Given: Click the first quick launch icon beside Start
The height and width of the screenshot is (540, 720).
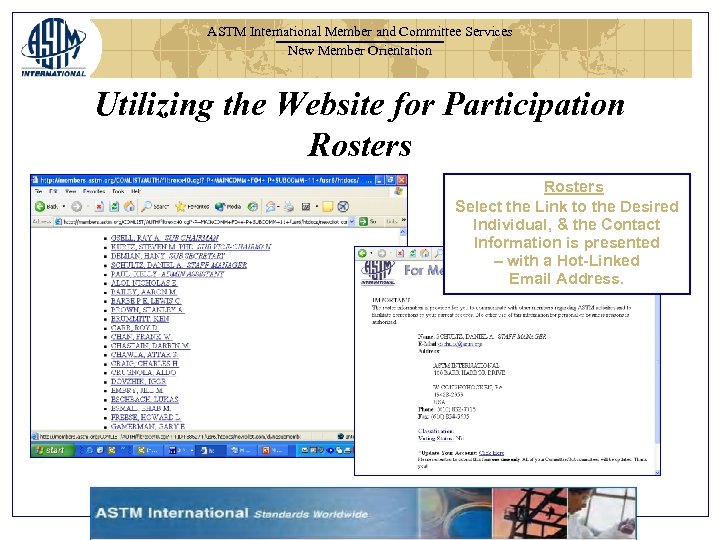Looking at the screenshot, I should point(90,450).
